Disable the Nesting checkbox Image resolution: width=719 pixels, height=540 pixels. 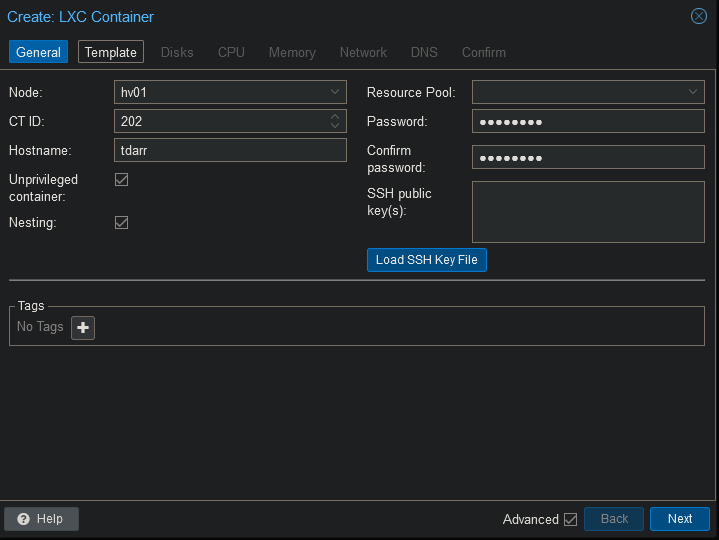tap(122, 222)
